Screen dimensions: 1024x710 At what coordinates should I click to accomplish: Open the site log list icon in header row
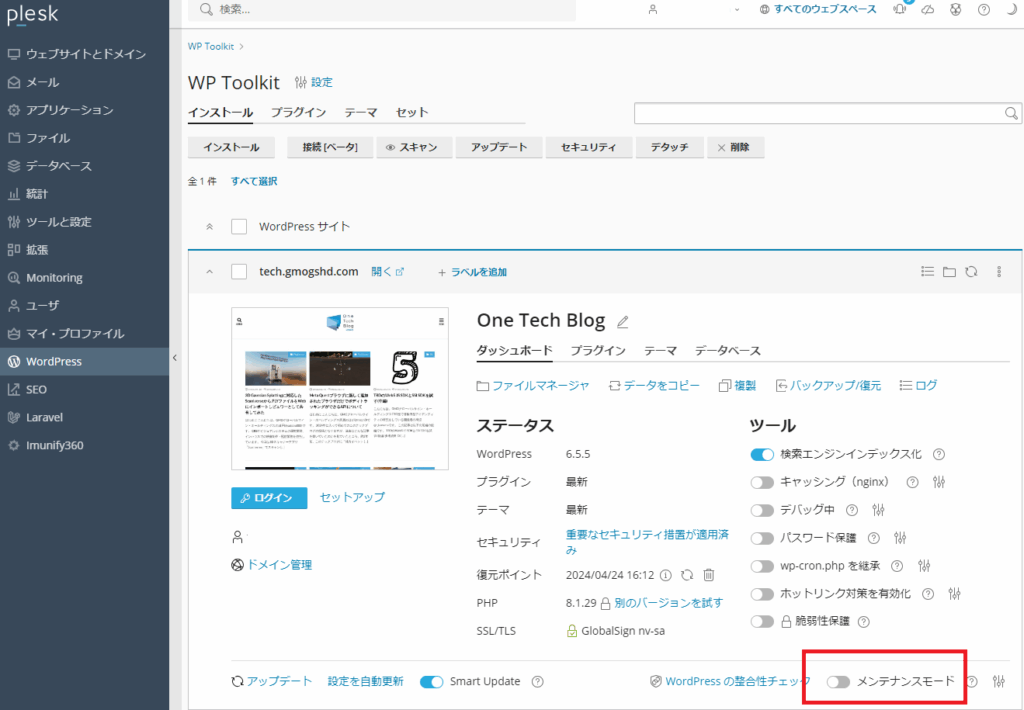tap(927, 271)
